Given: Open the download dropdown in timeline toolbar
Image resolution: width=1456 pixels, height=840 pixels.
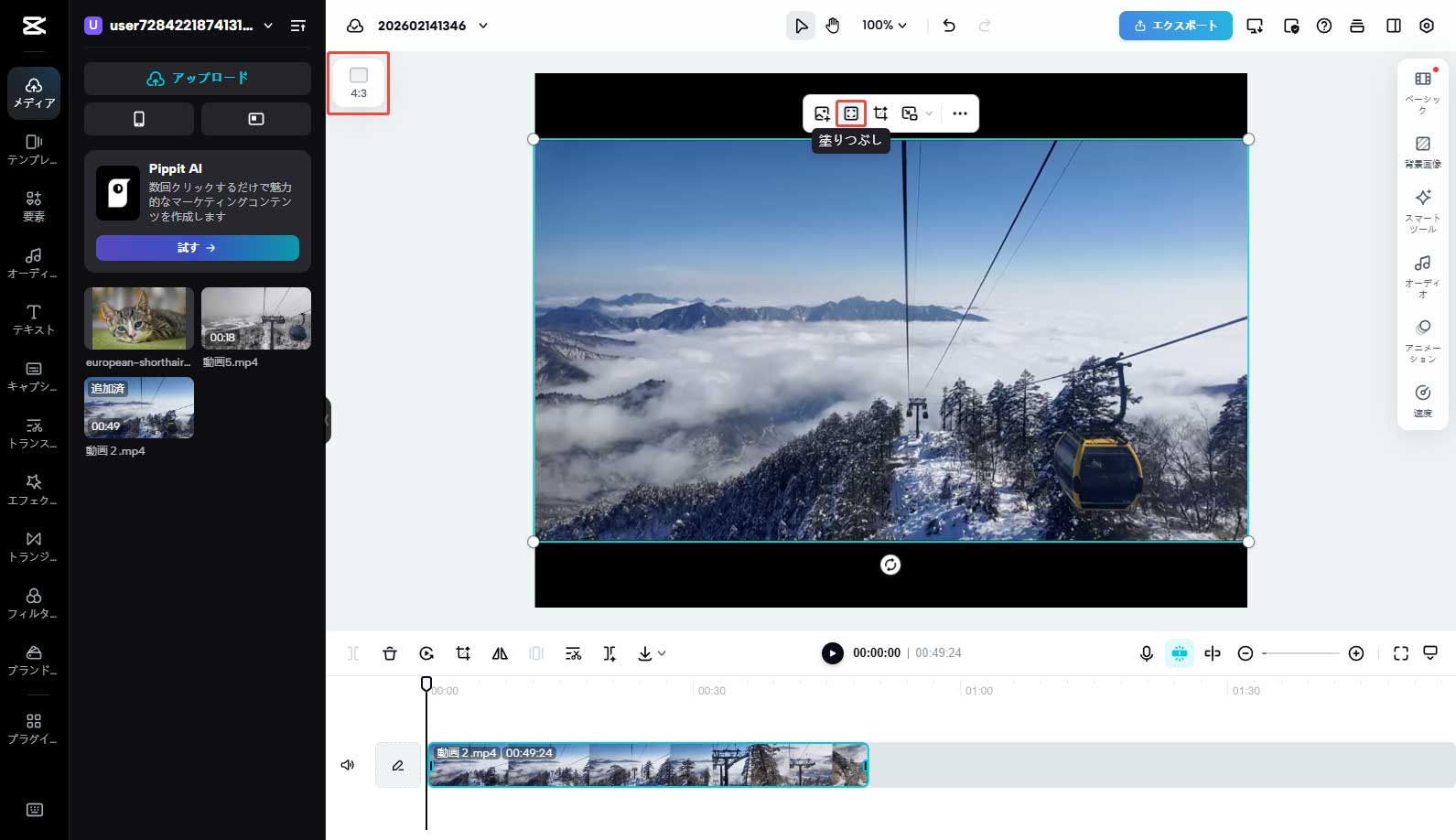Looking at the screenshot, I should point(652,653).
